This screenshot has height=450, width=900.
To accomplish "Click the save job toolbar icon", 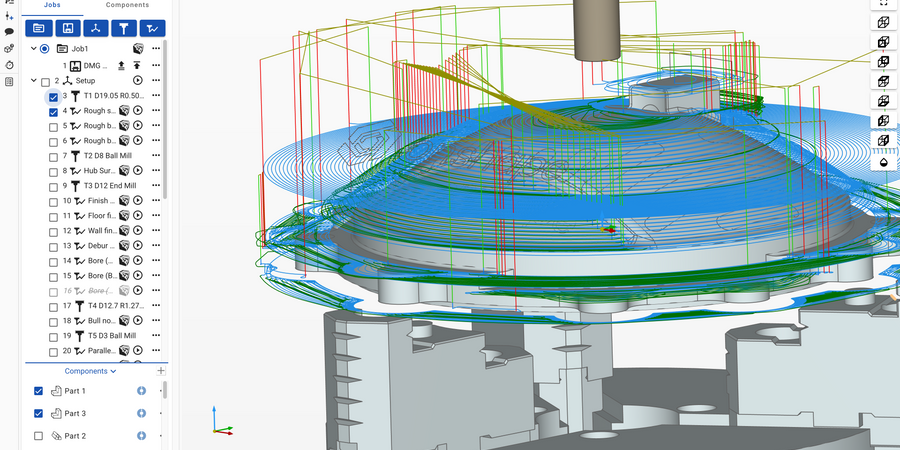I will (68, 28).
